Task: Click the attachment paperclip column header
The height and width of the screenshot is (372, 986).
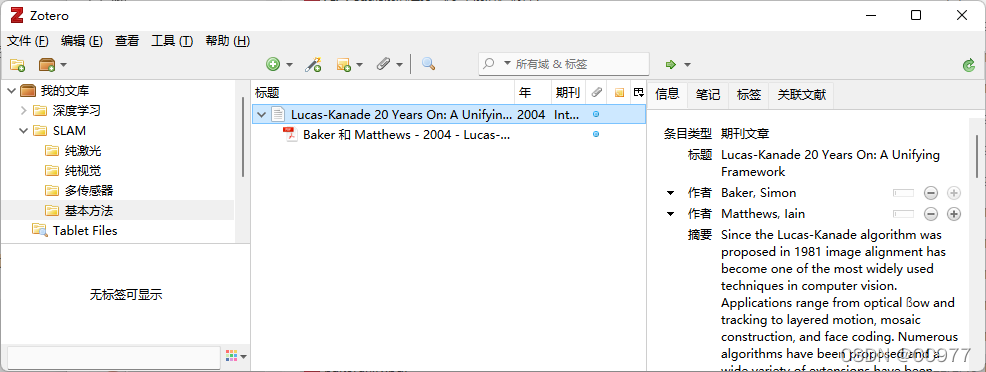Action: click(x=596, y=93)
